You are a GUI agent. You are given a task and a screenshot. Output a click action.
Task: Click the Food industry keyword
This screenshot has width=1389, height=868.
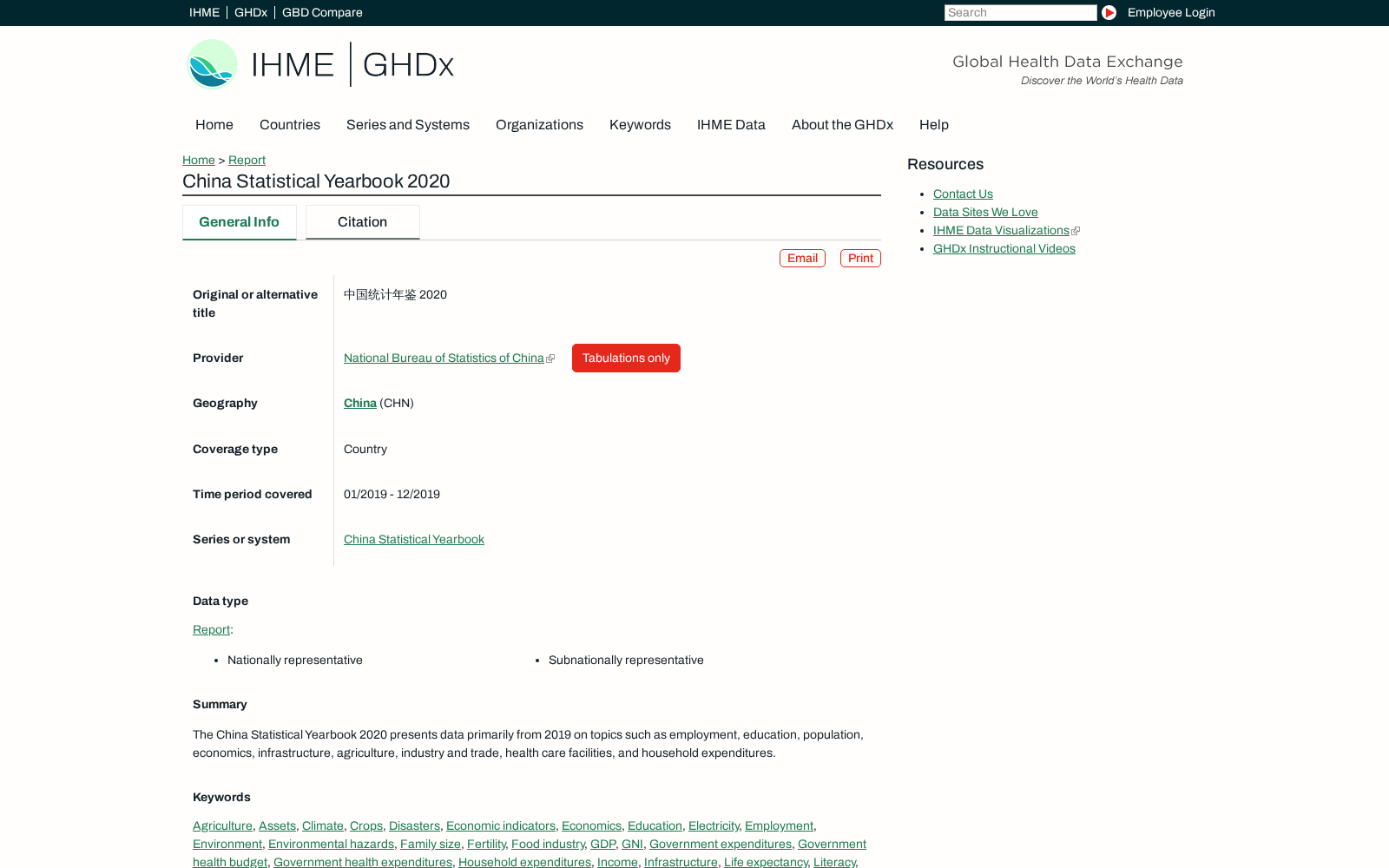coord(548,845)
